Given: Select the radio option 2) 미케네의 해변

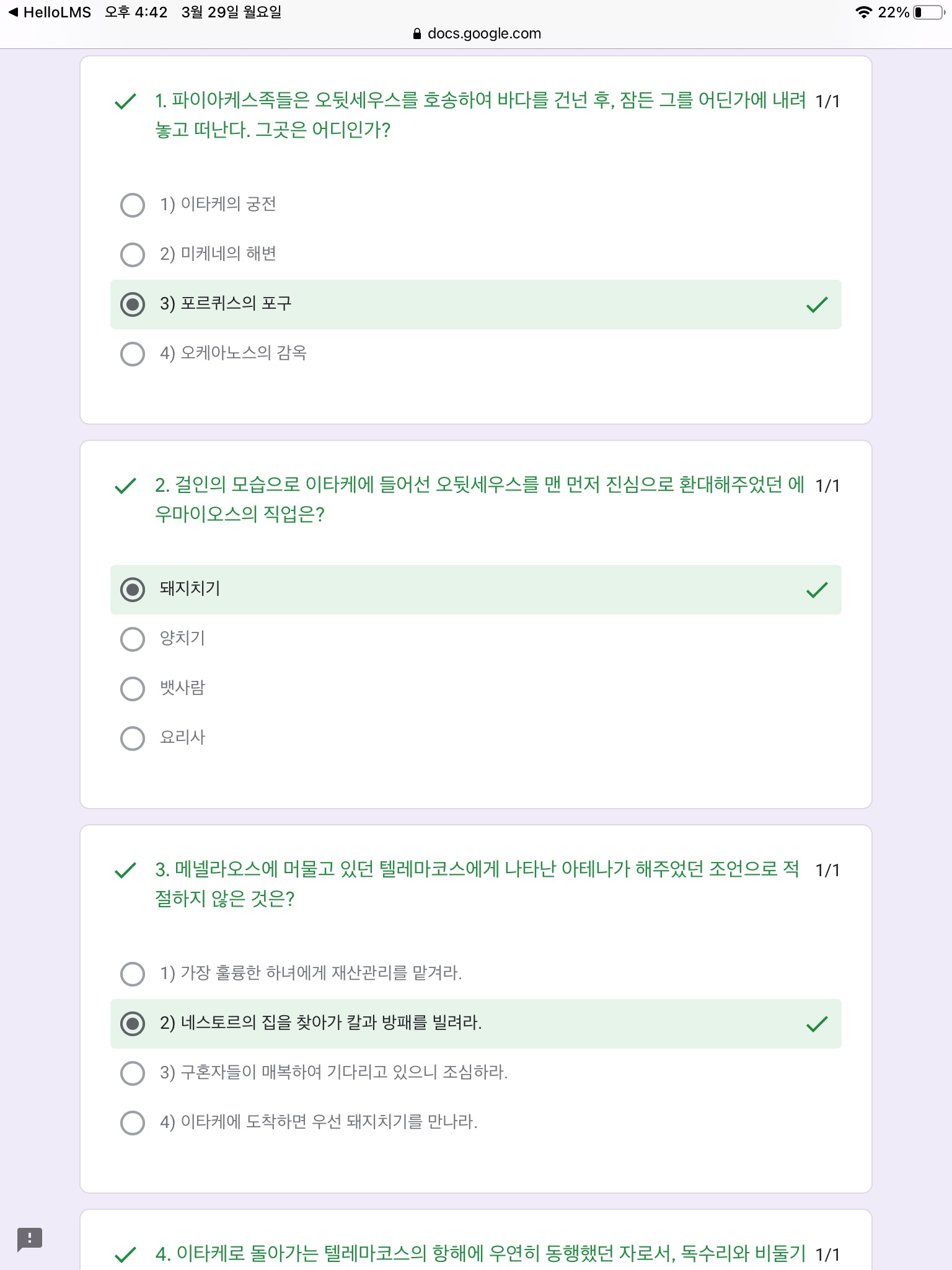Looking at the screenshot, I should [133, 255].
